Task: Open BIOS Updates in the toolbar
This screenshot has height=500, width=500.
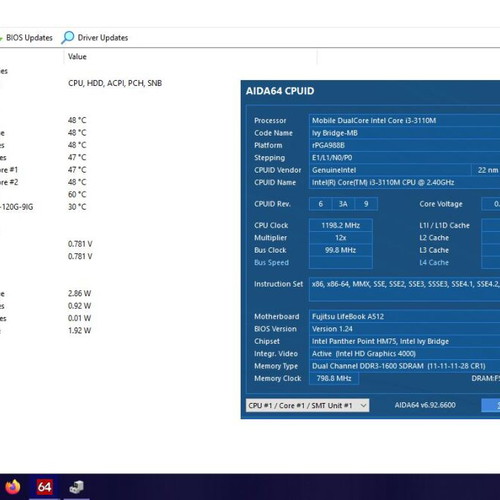Action: coord(29,38)
